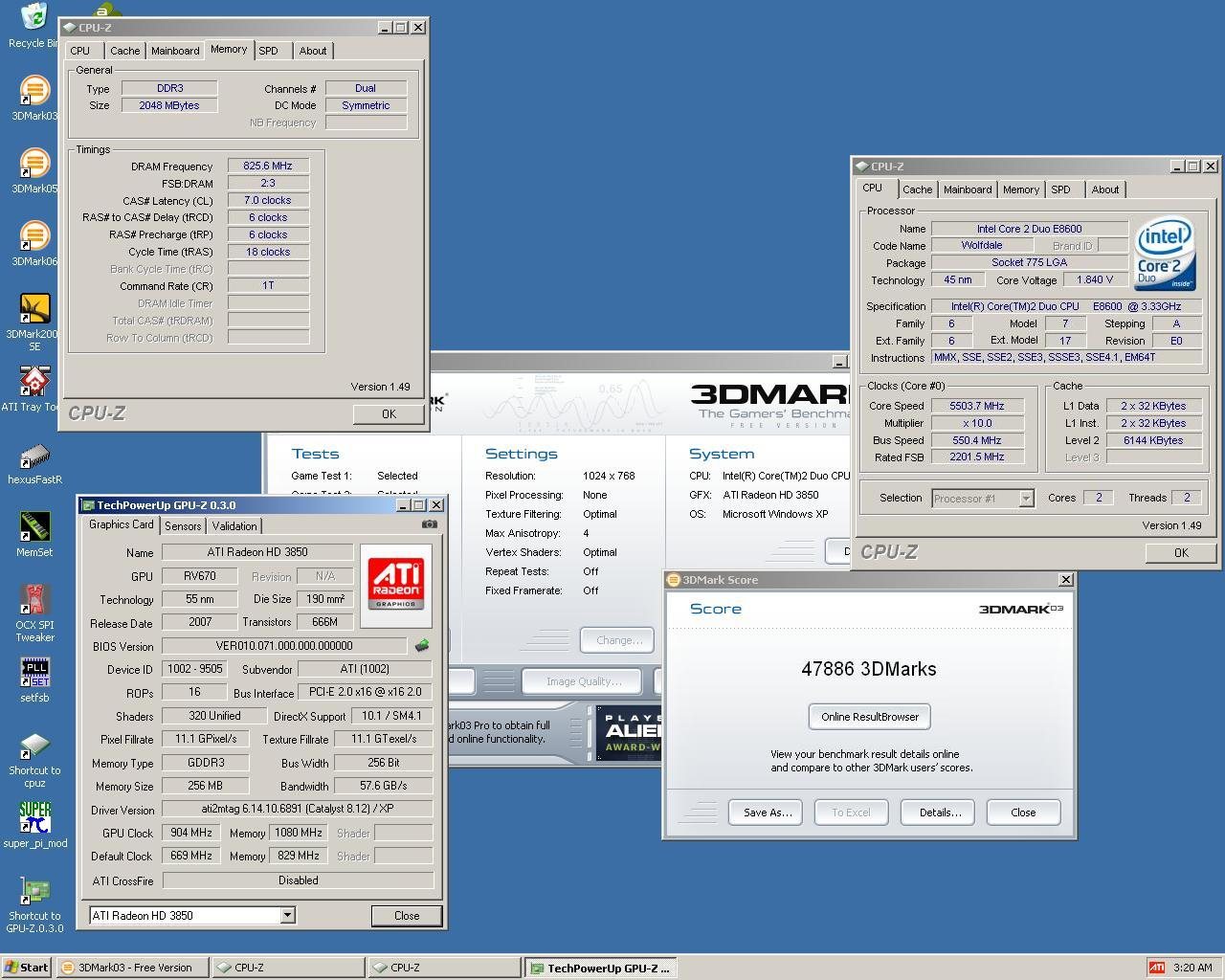Open the CPU tab in memory CPU-Z window

[80, 51]
